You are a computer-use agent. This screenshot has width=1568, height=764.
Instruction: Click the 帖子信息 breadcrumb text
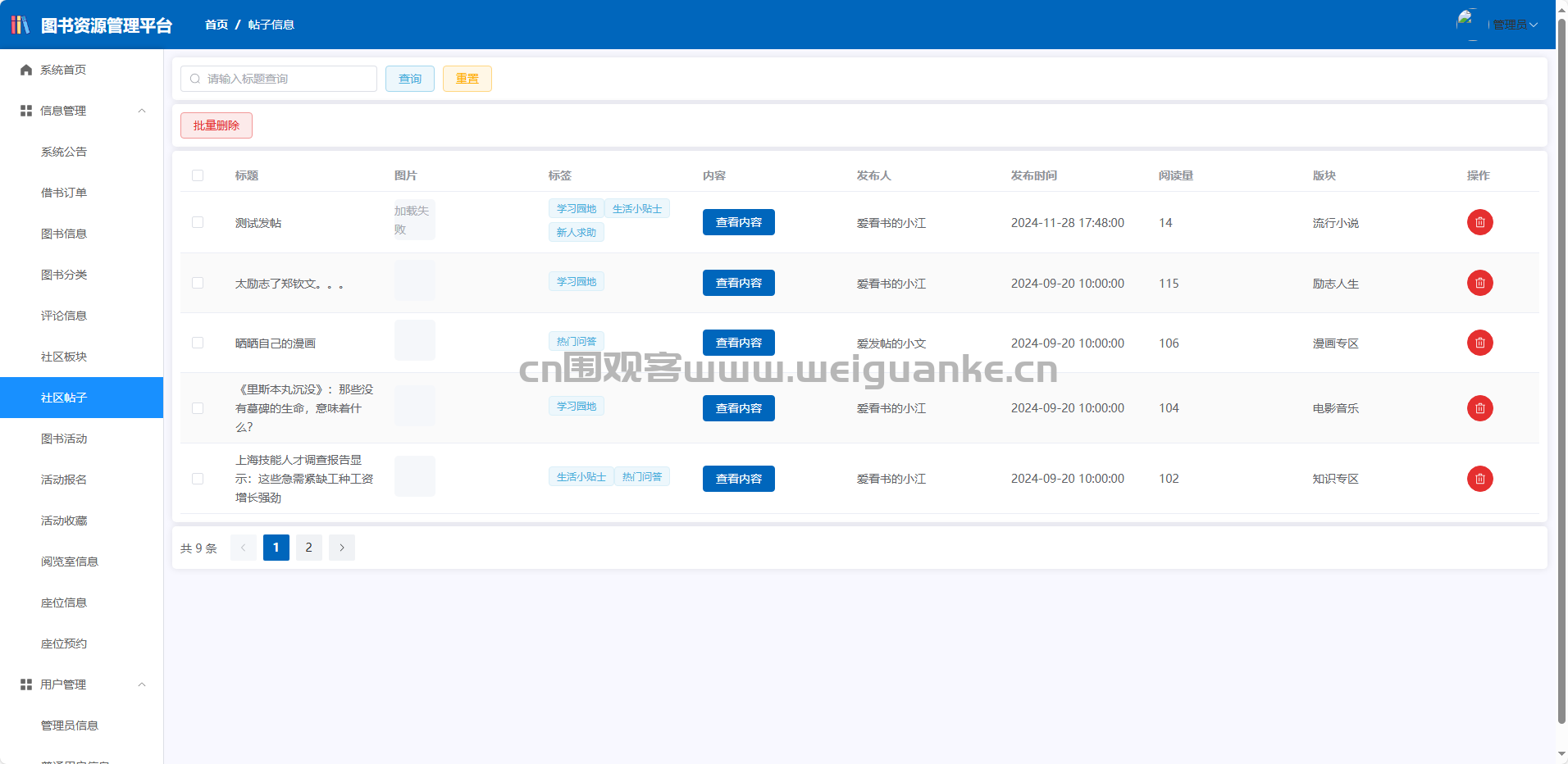click(271, 25)
